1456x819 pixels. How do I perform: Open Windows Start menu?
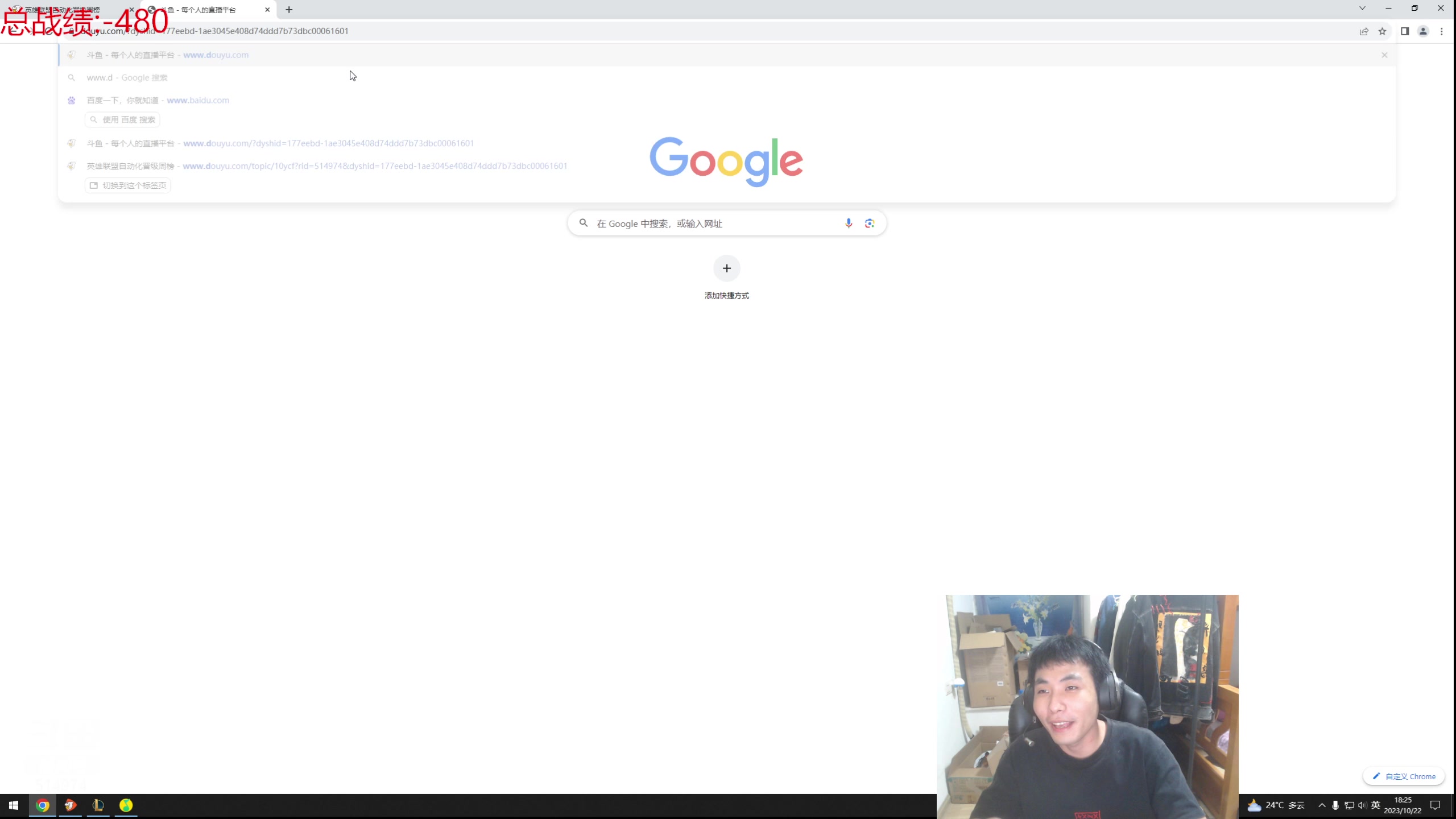click(14, 805)
